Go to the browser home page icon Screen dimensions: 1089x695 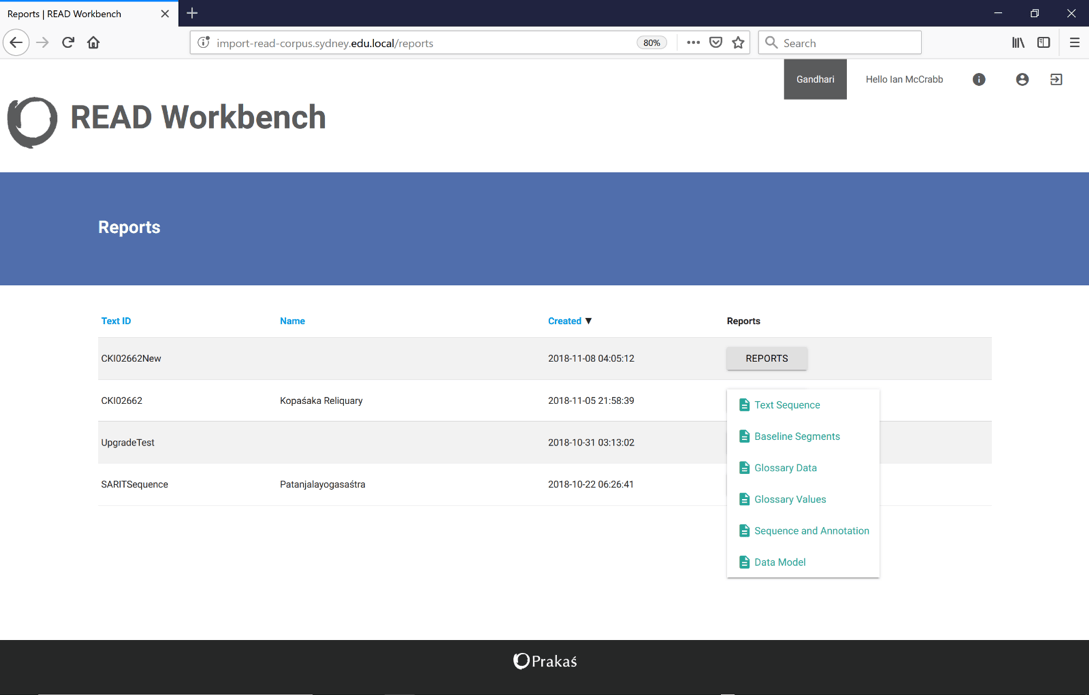(93, 42)
